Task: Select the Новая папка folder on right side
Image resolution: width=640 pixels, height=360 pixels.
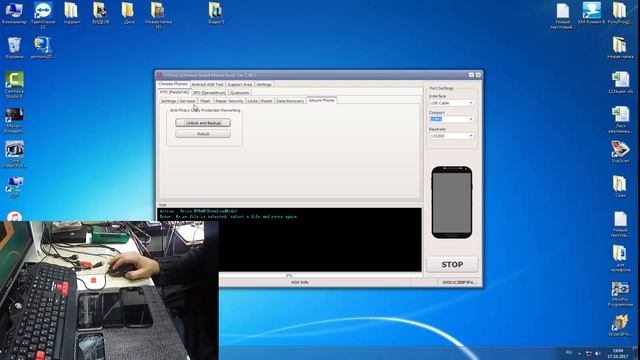Action: [x=620, y=48]
